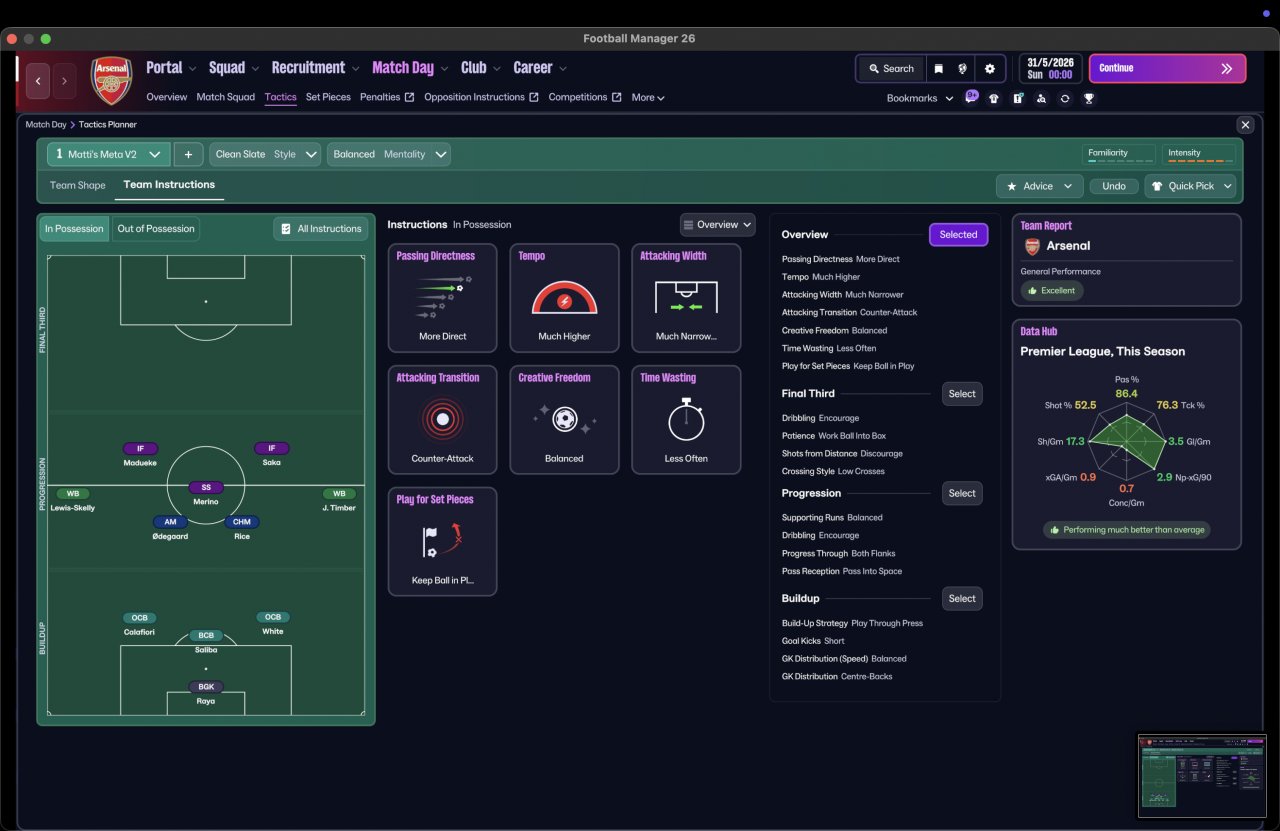
Task: Open the Passing Directness instruction card
Action: click(x=442, y=298)
